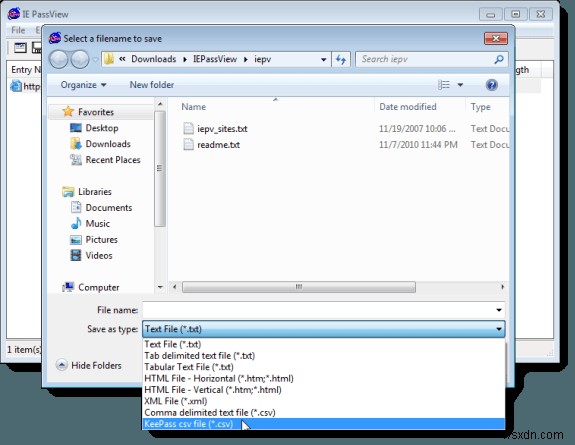
Task: Click the Search iepv box
Action: [x=425, y=59]
